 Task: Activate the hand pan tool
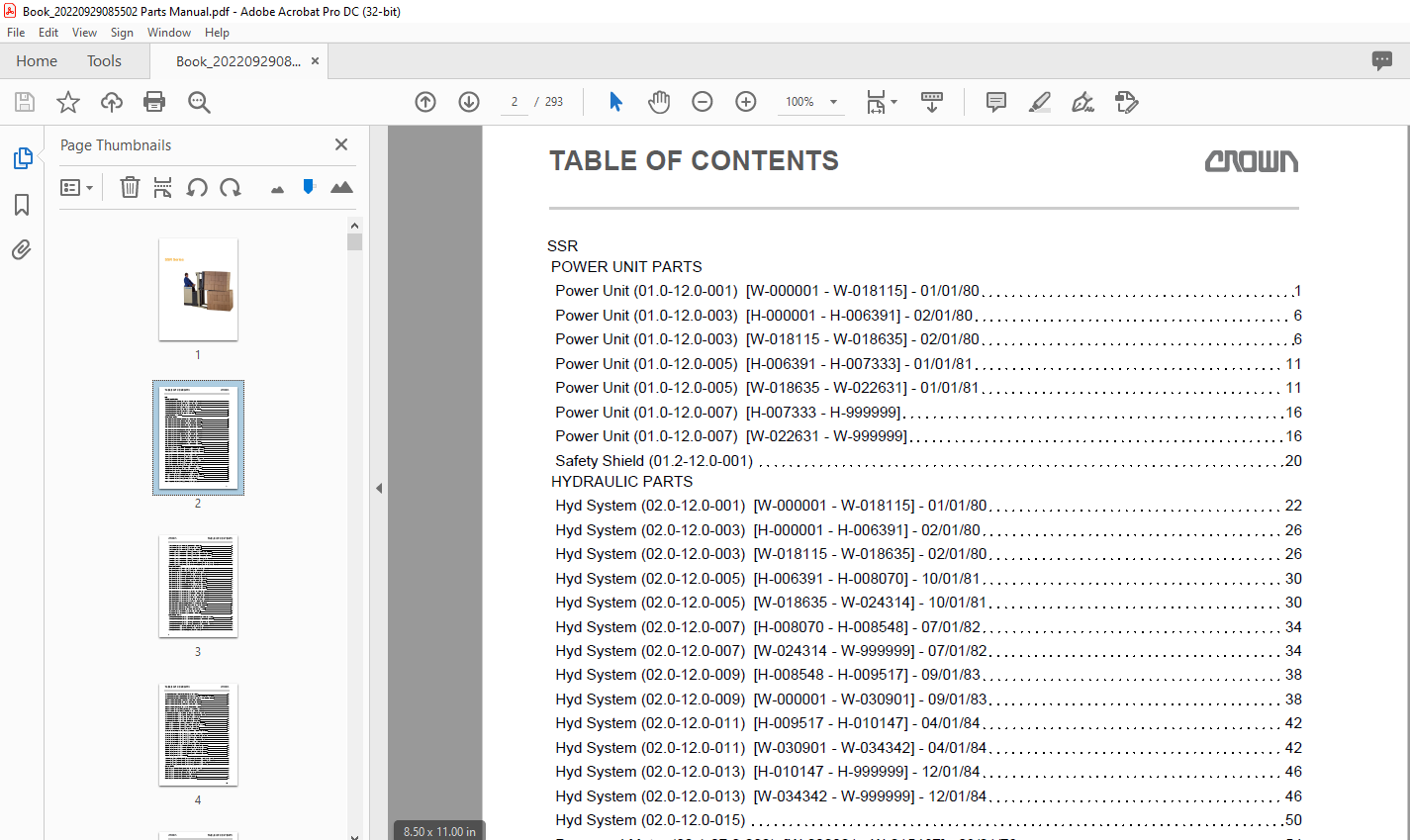pyautogui.click(x=659, y=102)
